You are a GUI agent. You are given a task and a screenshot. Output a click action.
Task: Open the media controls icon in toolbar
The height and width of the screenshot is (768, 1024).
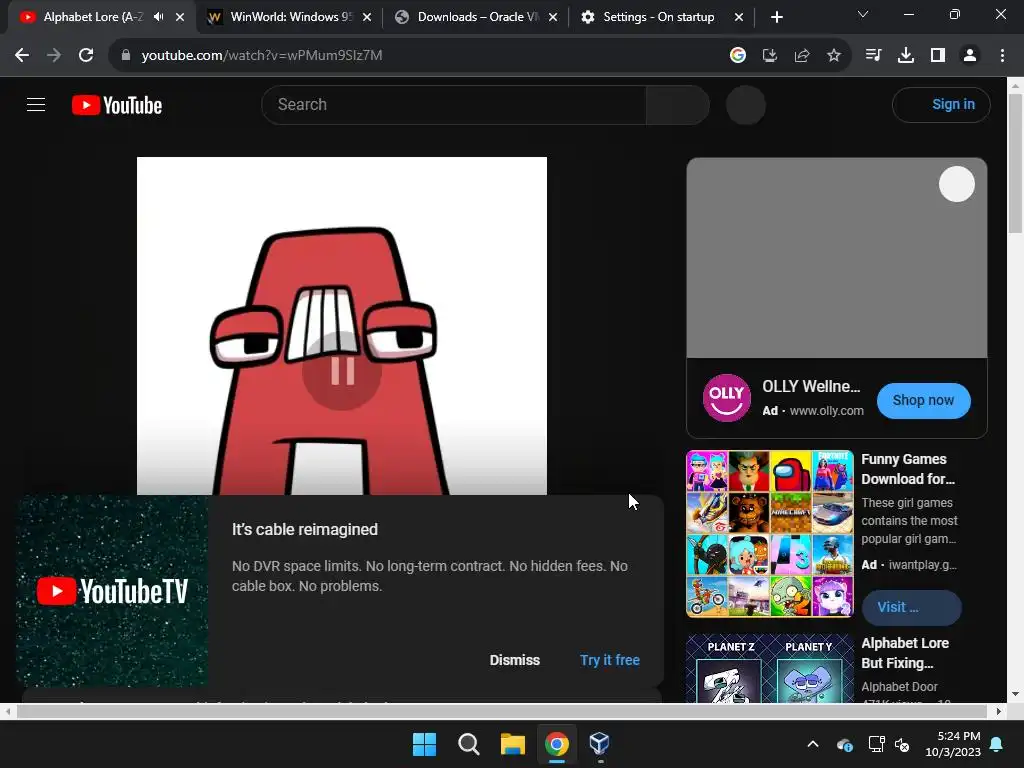point(873,56)
